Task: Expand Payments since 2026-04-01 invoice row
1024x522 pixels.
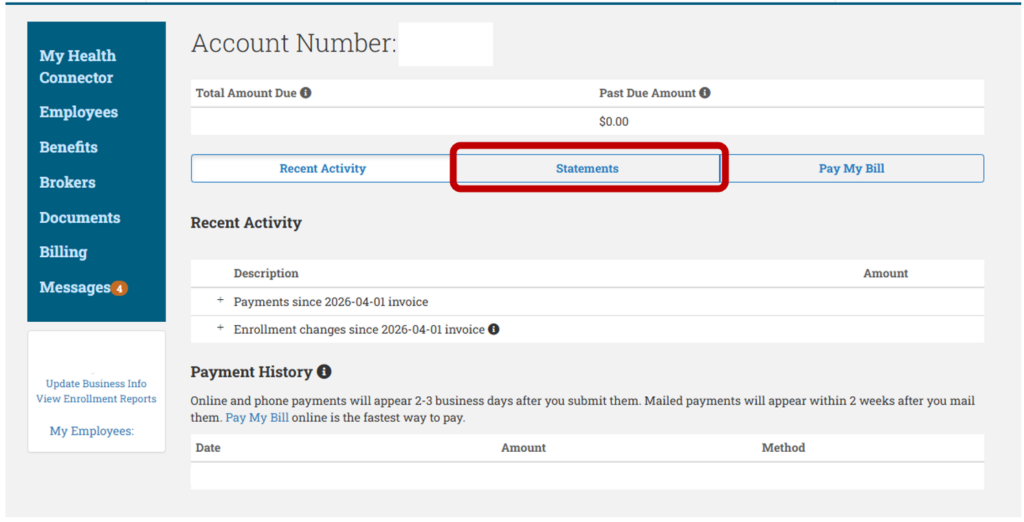Action: (x=220, y=301)
